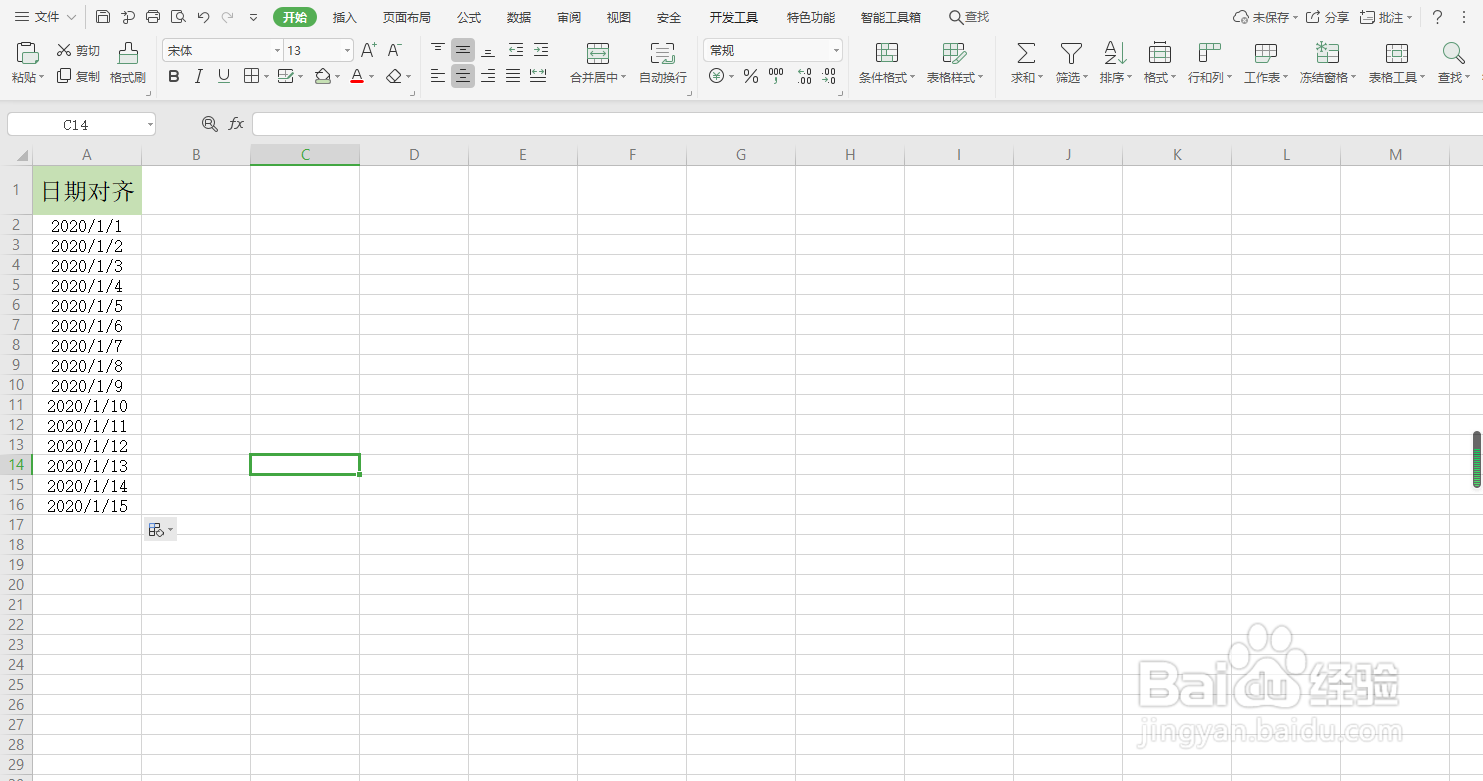Click the red font color A swatch
This screenshot has height=781, width=1483.
pos(357,76)
